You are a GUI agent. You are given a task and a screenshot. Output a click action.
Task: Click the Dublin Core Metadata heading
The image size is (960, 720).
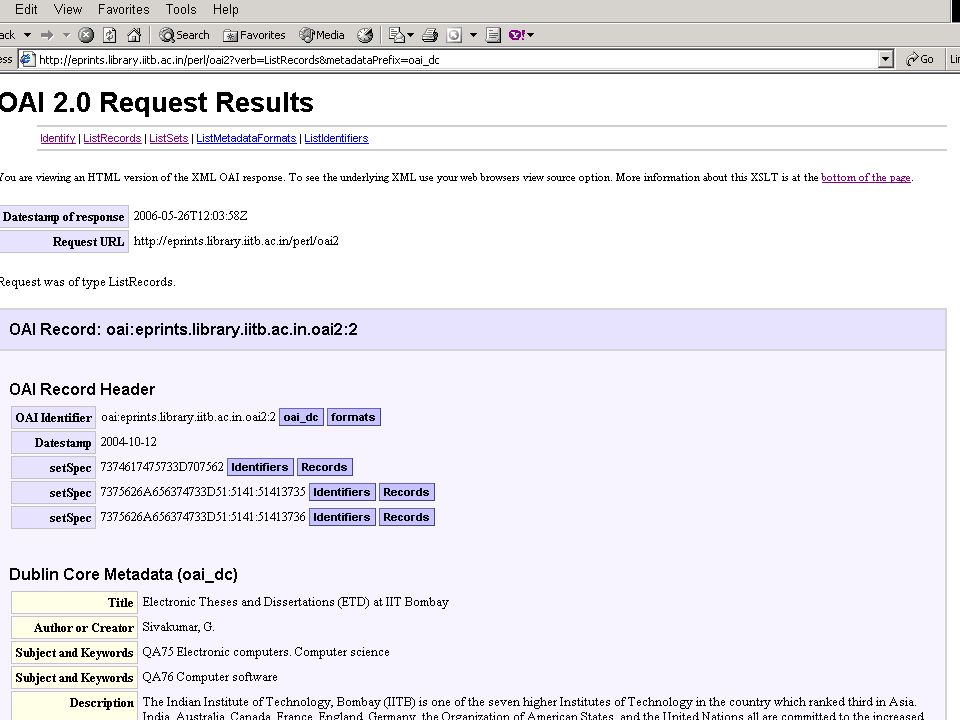[123, 574]
